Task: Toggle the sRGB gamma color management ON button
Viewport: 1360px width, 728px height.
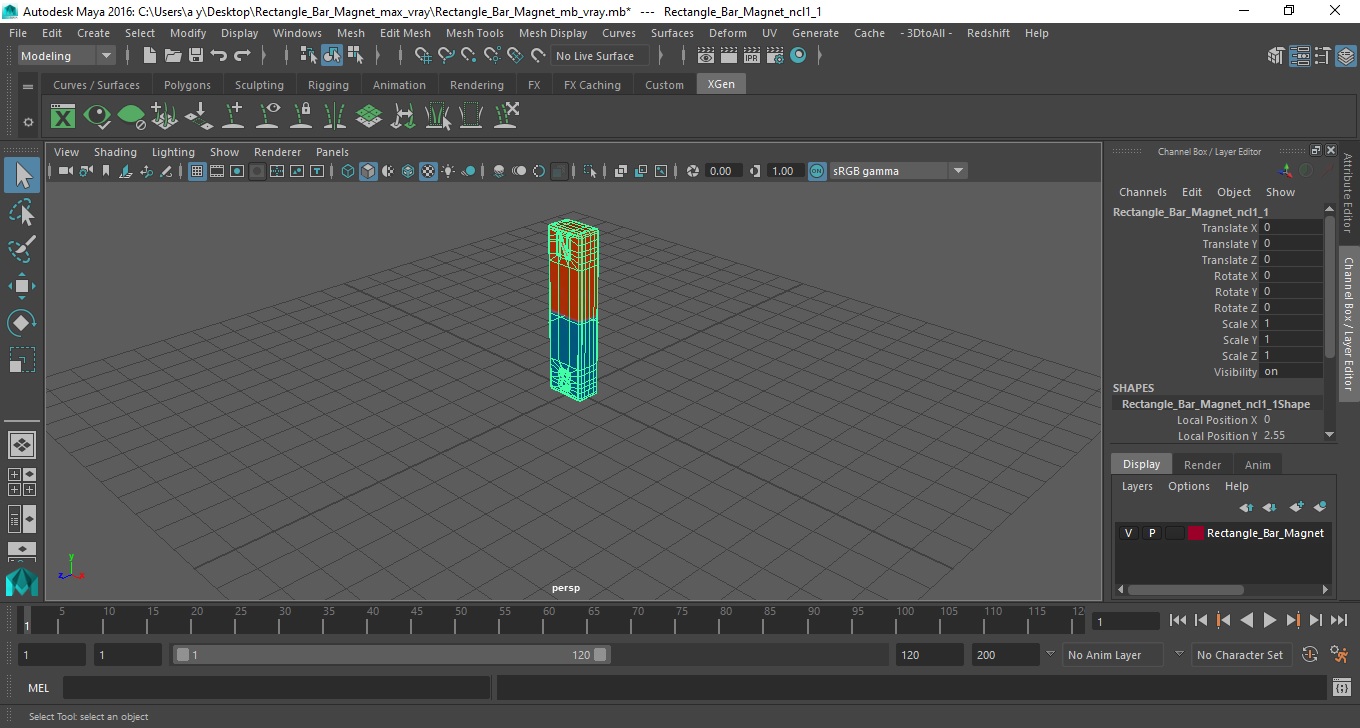Action: pos(817,171)
